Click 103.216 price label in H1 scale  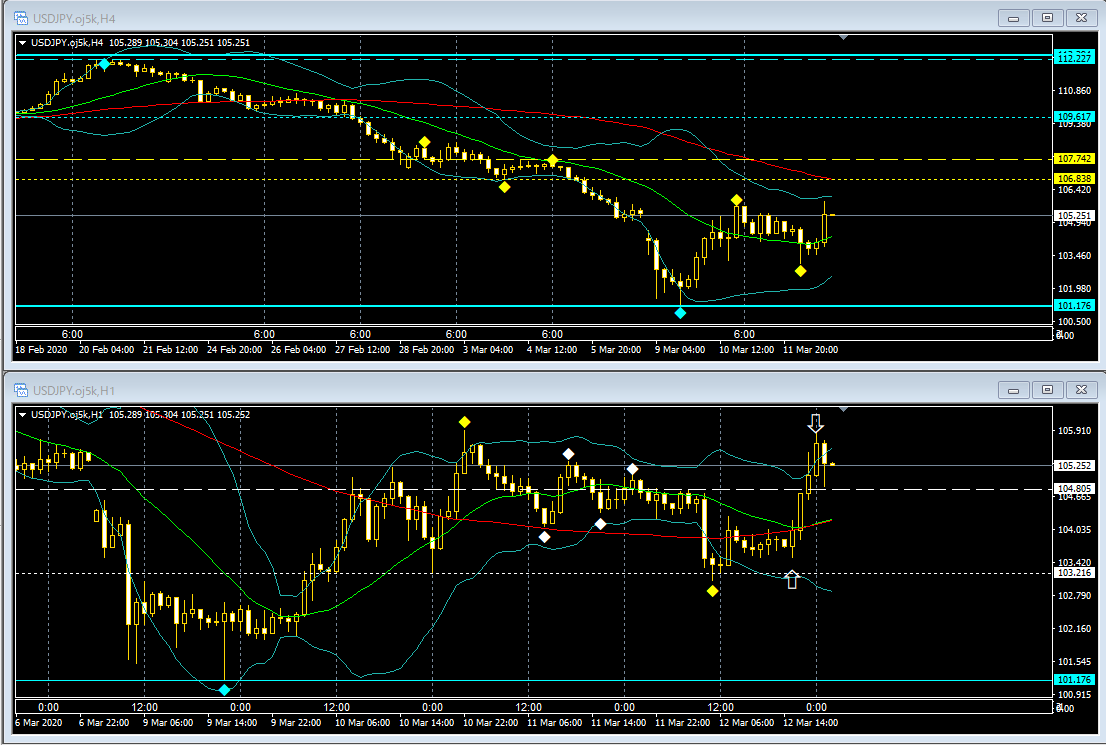(x=1074, y=573)
